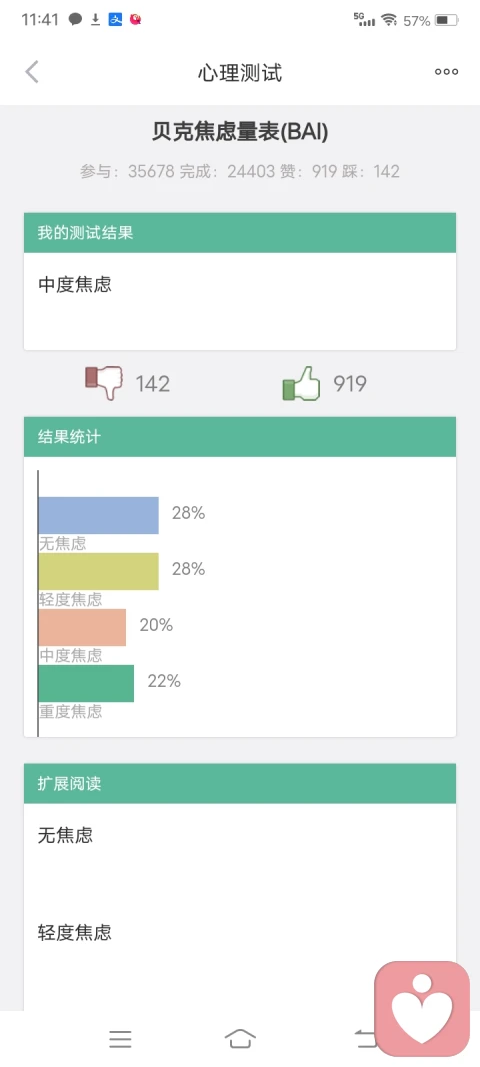This screenshot has height=1067, width=480.
Task: Select the blue 无焦虑 28% bar
Action: tap(99, 515)
